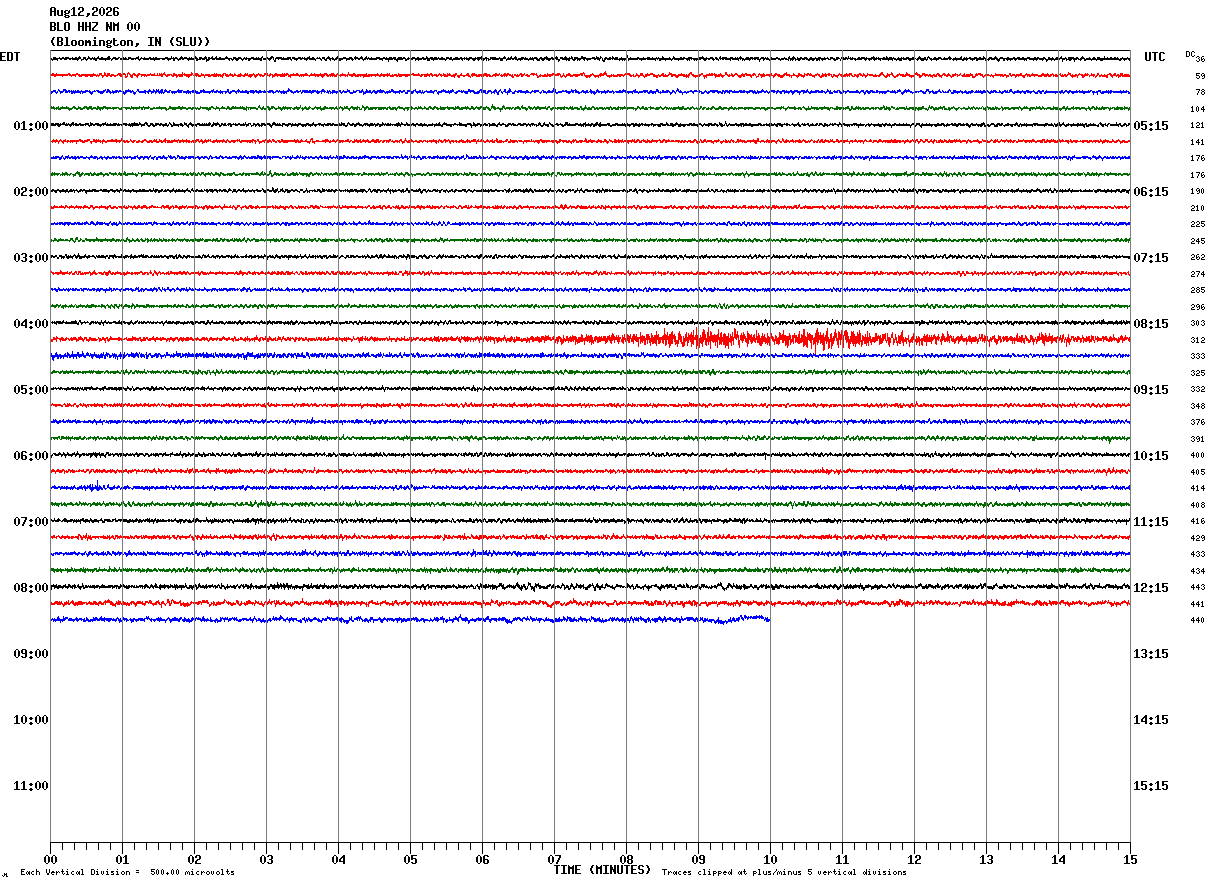The image size is (1210, 886).
Task: Click the "Each Vertical Division = 500.00 microvolts" note
Action: pos(128,873)
